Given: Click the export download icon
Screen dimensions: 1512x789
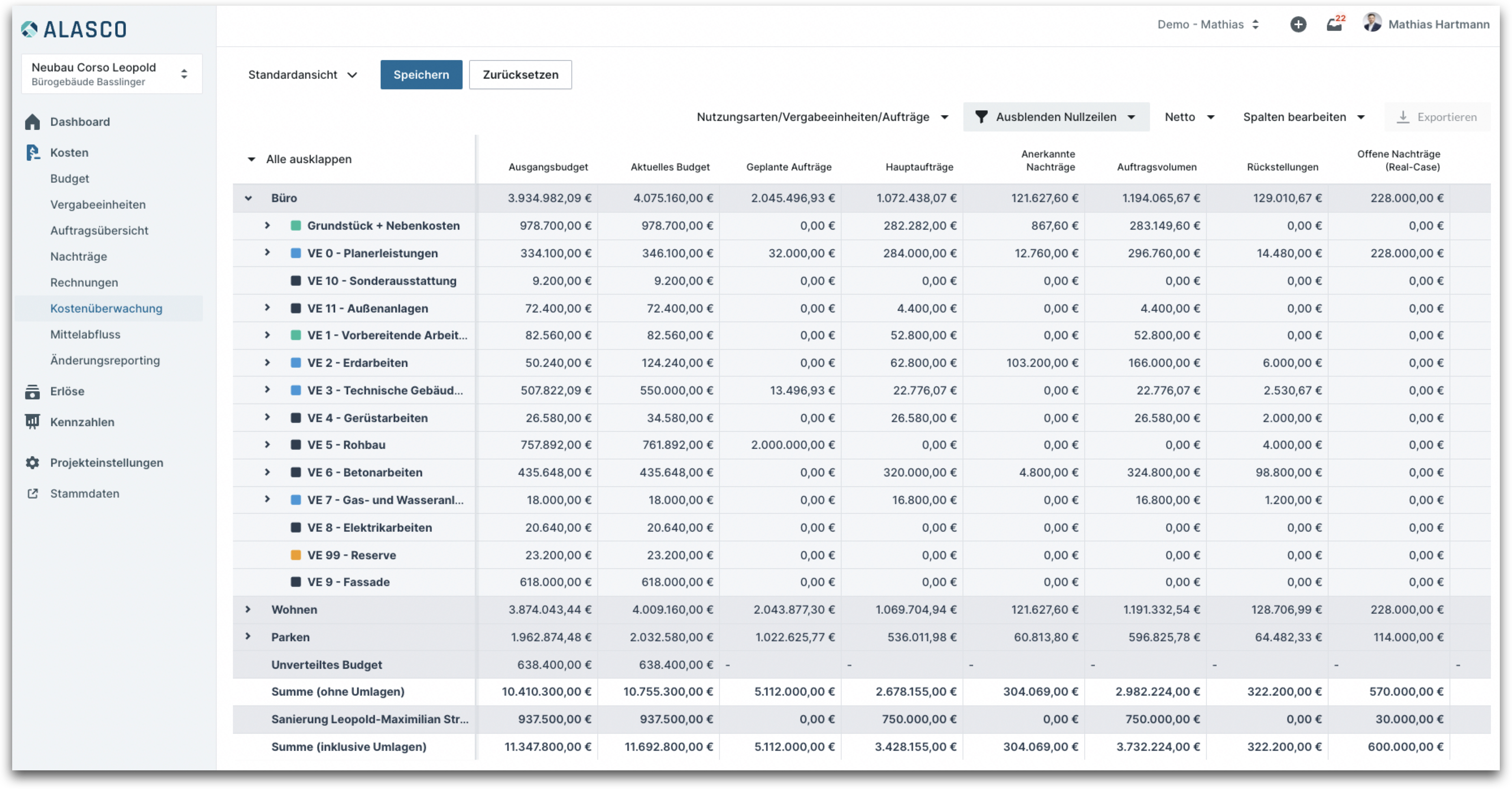Looking at the screenshot, I should [x=1403, y=117].
